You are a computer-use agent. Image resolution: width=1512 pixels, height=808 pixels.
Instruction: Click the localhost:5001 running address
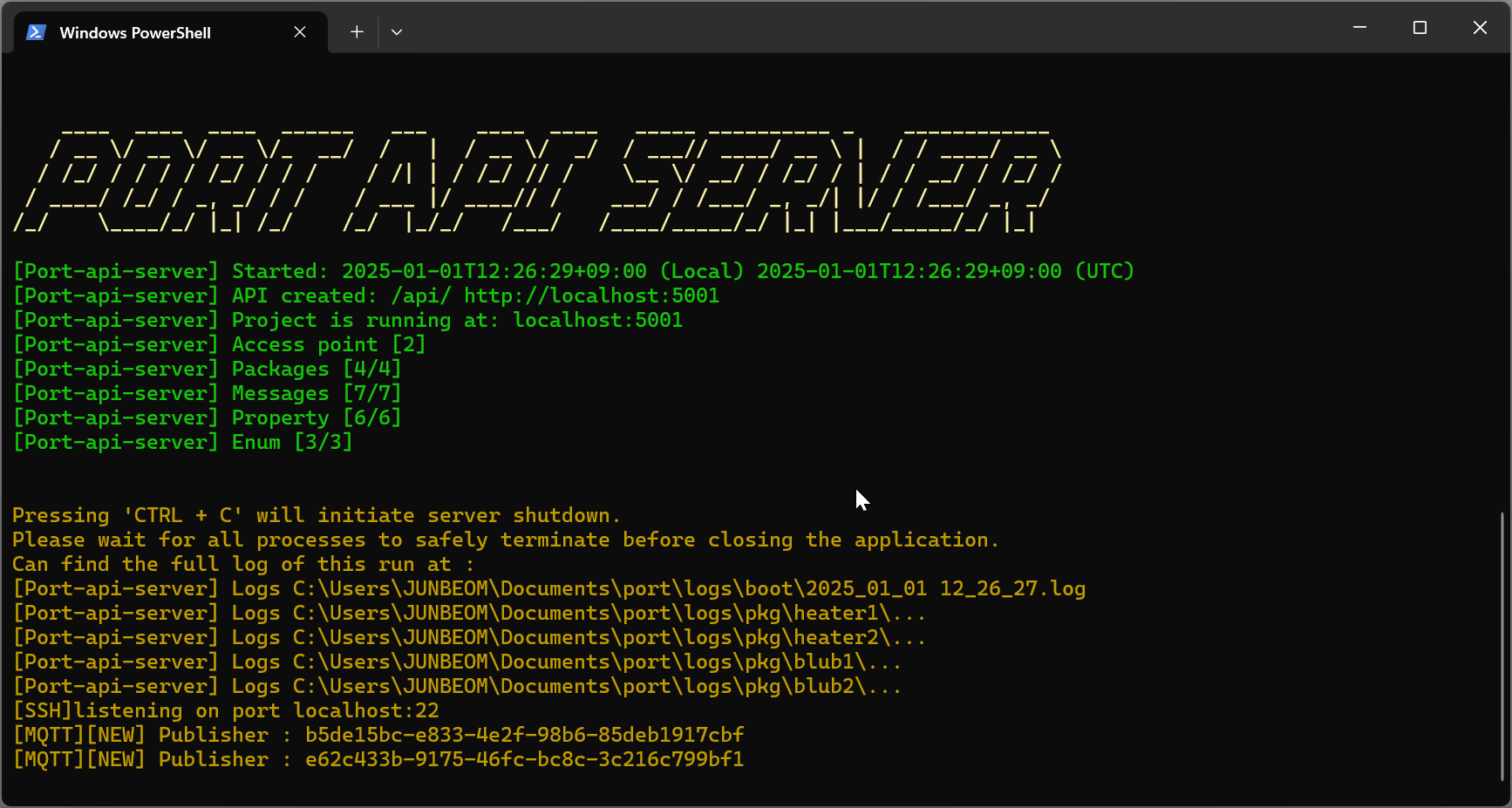point(597,320)
